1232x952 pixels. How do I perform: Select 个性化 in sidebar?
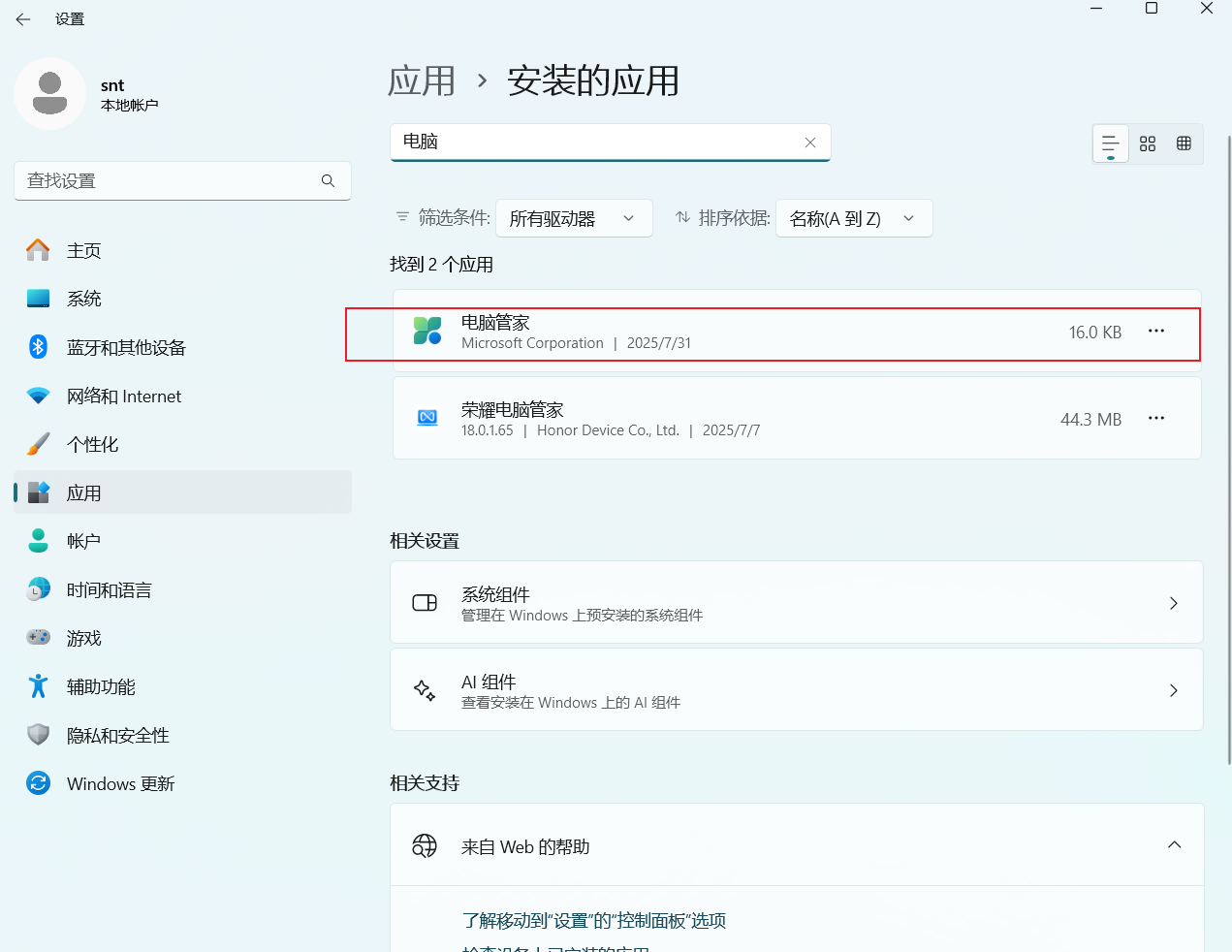(x=182, y=444)
